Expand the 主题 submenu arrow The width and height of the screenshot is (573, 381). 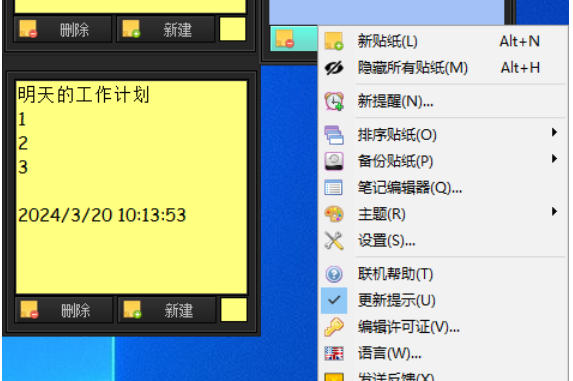click(554, 212)
